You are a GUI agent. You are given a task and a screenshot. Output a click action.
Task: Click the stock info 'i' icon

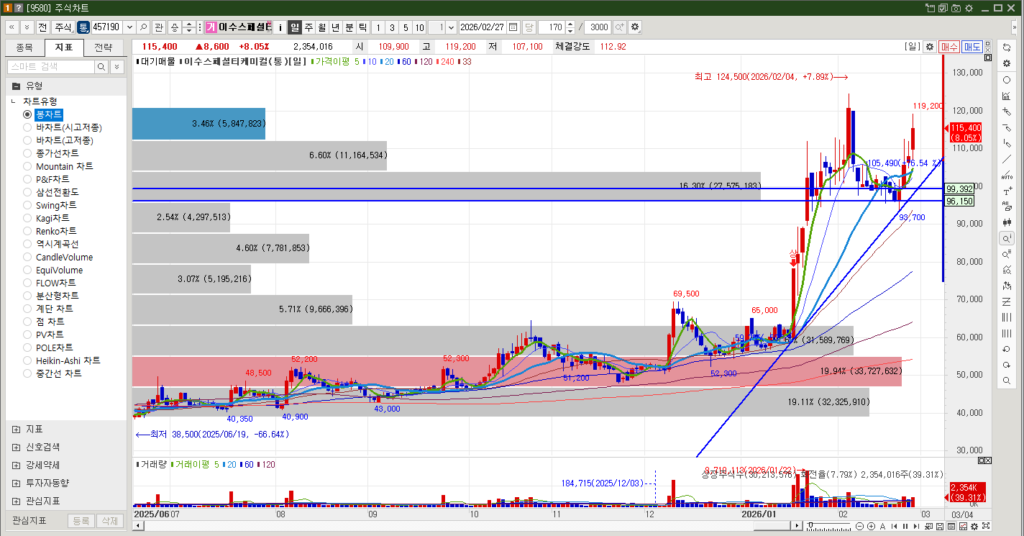pos(280,26)
